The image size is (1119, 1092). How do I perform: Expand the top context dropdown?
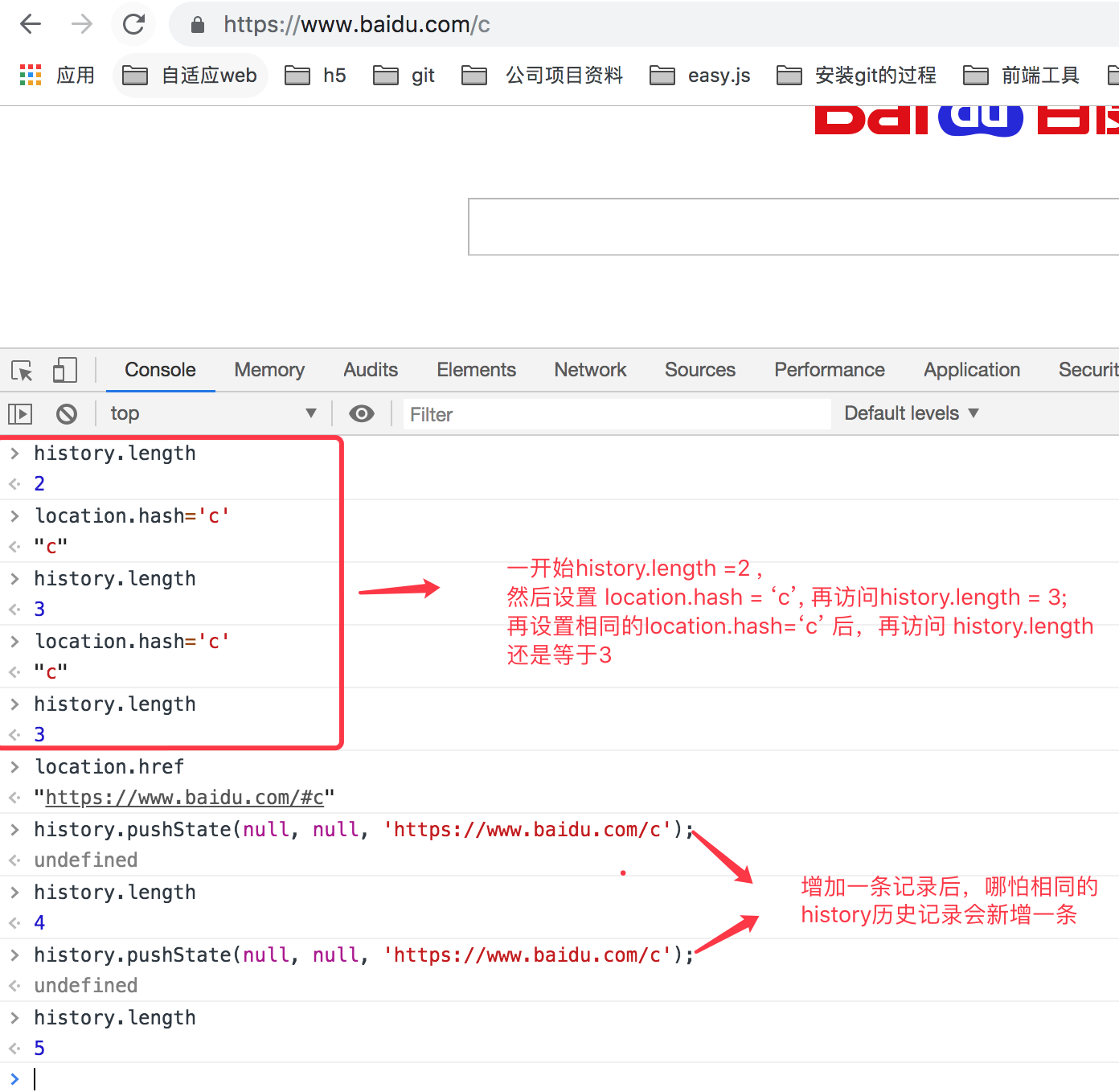213,414
